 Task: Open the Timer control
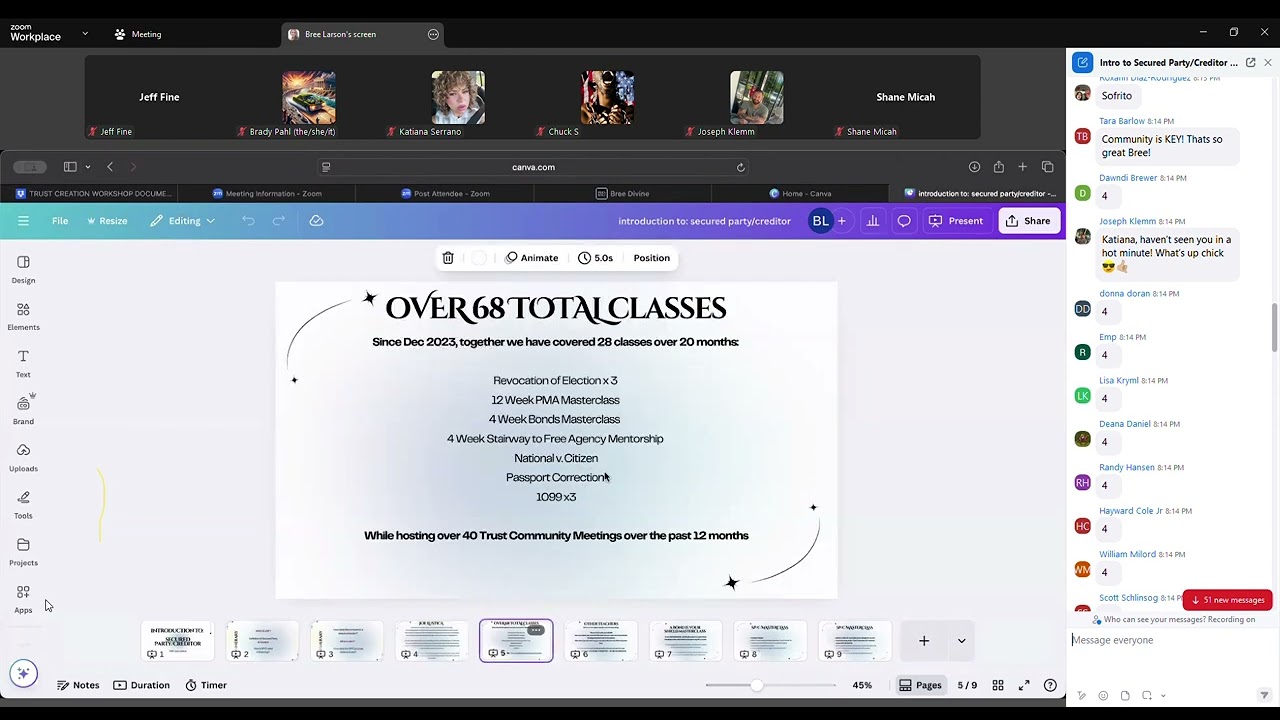pyautogui.click(x=206, y=685)
